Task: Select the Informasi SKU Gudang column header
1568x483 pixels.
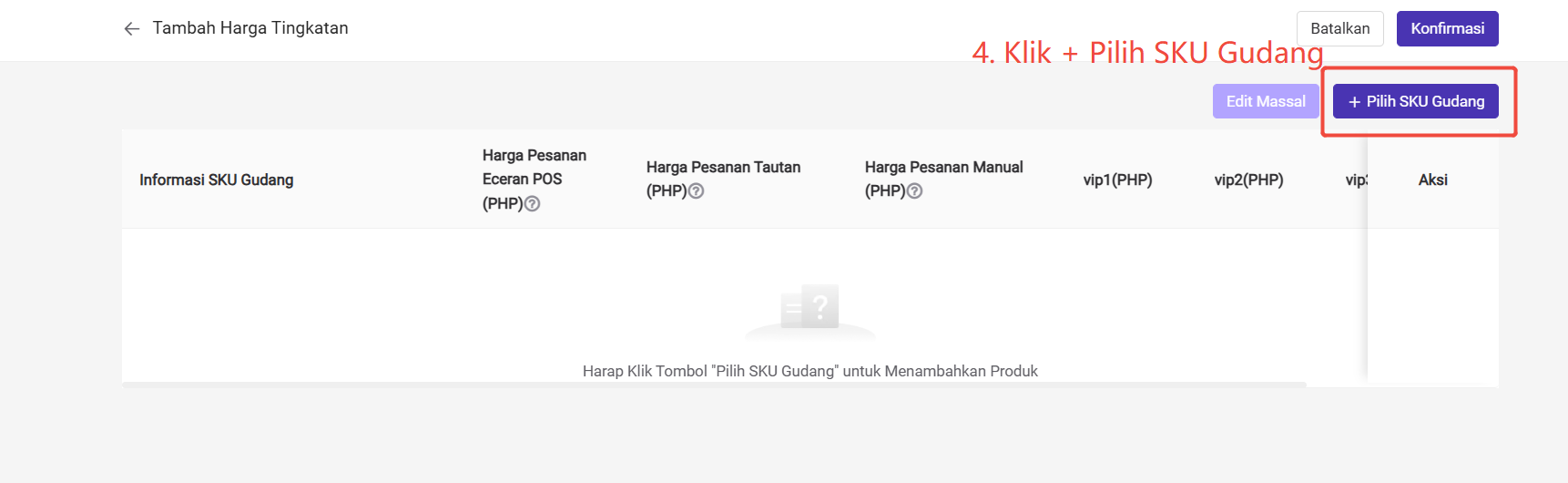Action: point(217,180)
